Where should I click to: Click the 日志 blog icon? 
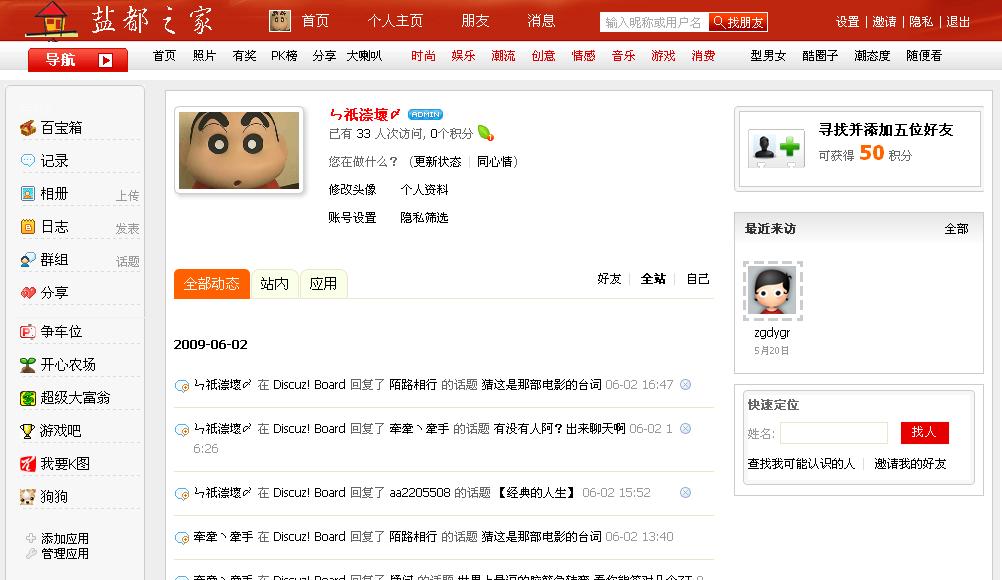click(x=27, y=226)
